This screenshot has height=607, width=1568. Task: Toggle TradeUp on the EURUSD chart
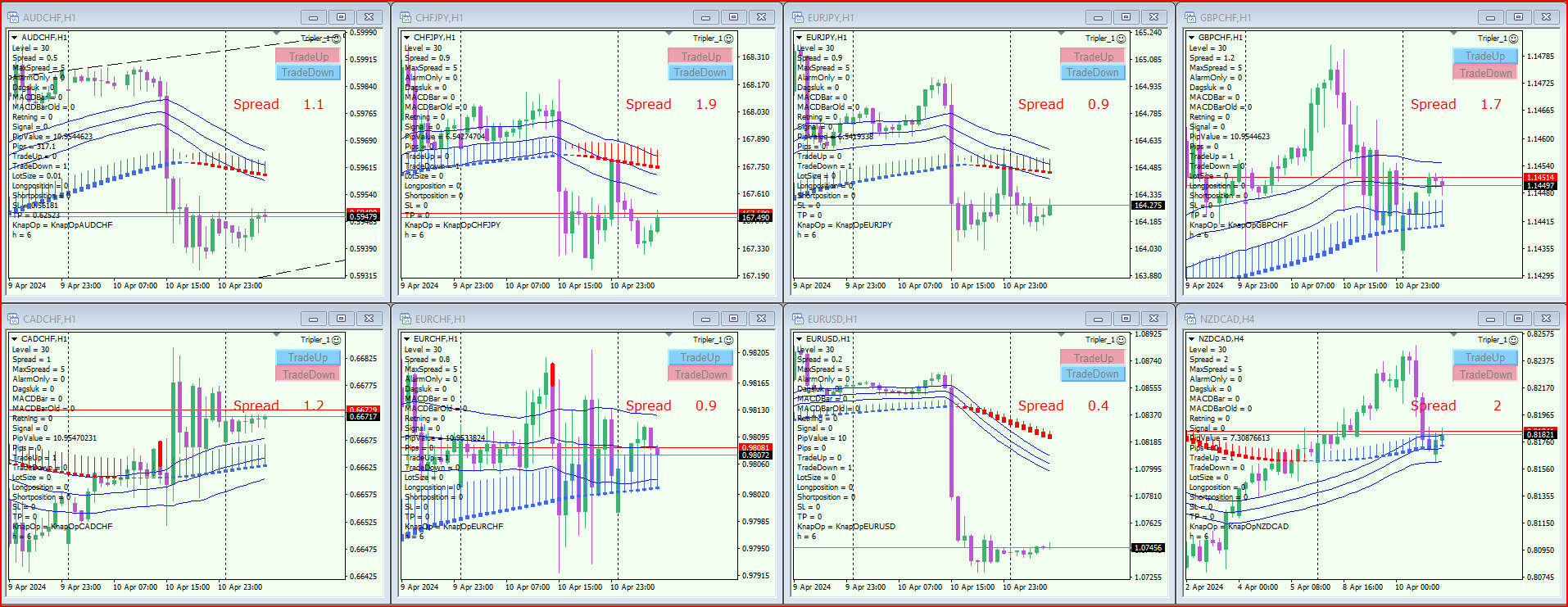(x=1093, y=358)
